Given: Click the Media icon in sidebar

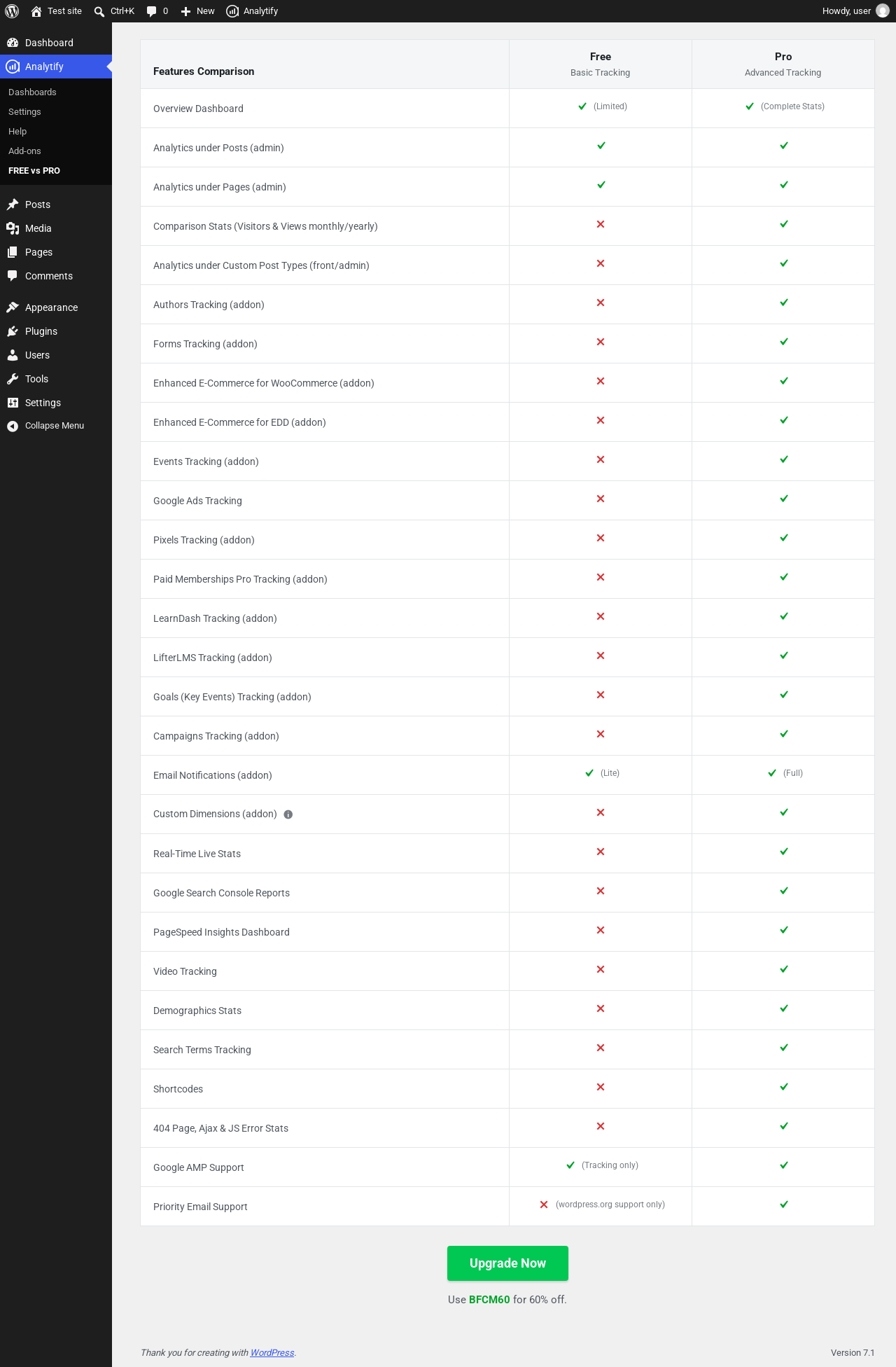Looking at the screenshot, I should [x=13, y=228].
